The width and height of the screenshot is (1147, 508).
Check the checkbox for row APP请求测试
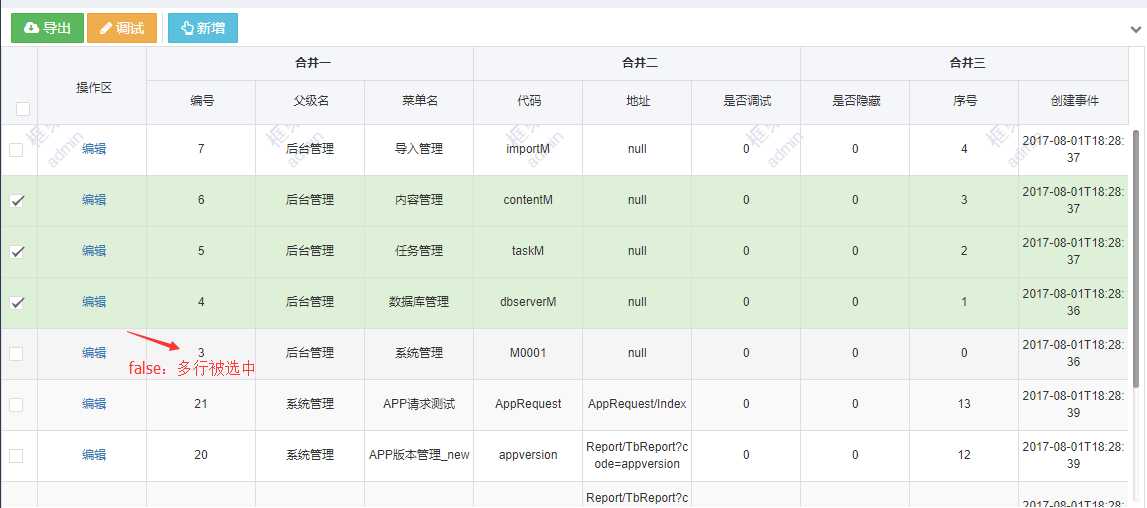16,405
